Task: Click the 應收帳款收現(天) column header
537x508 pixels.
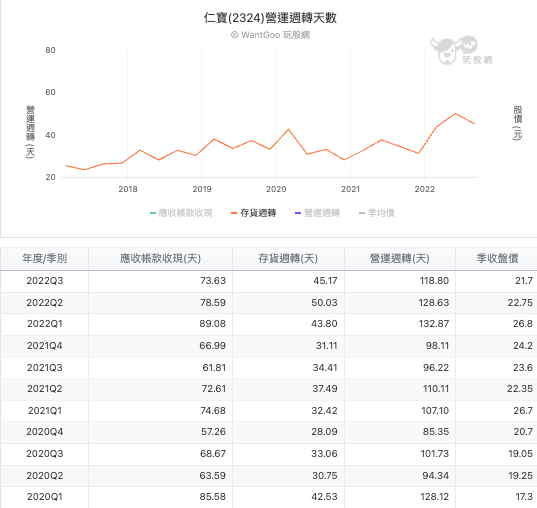Action: tap(160, 258)
